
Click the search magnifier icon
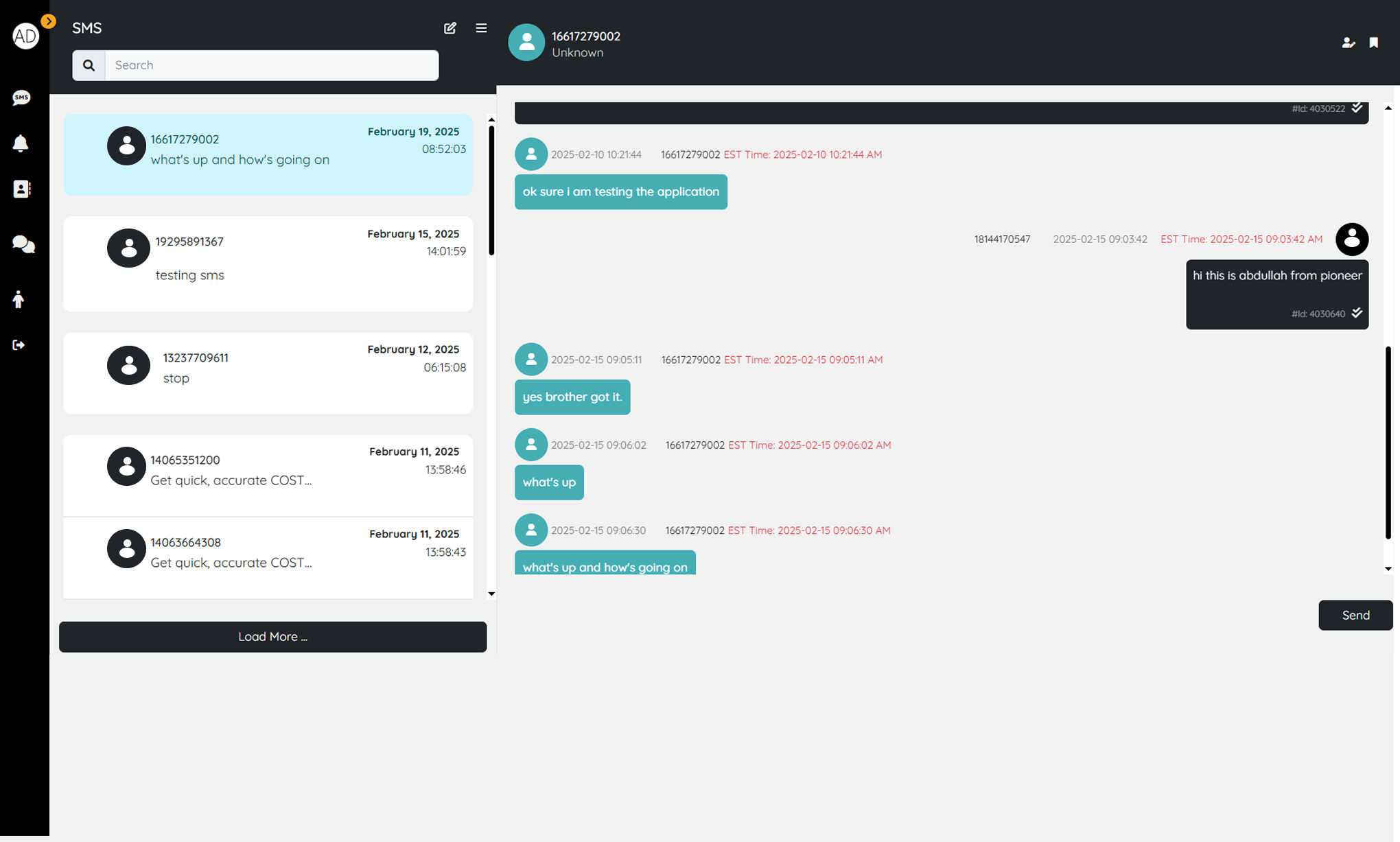pyautogui.click(x=89, y=65)
